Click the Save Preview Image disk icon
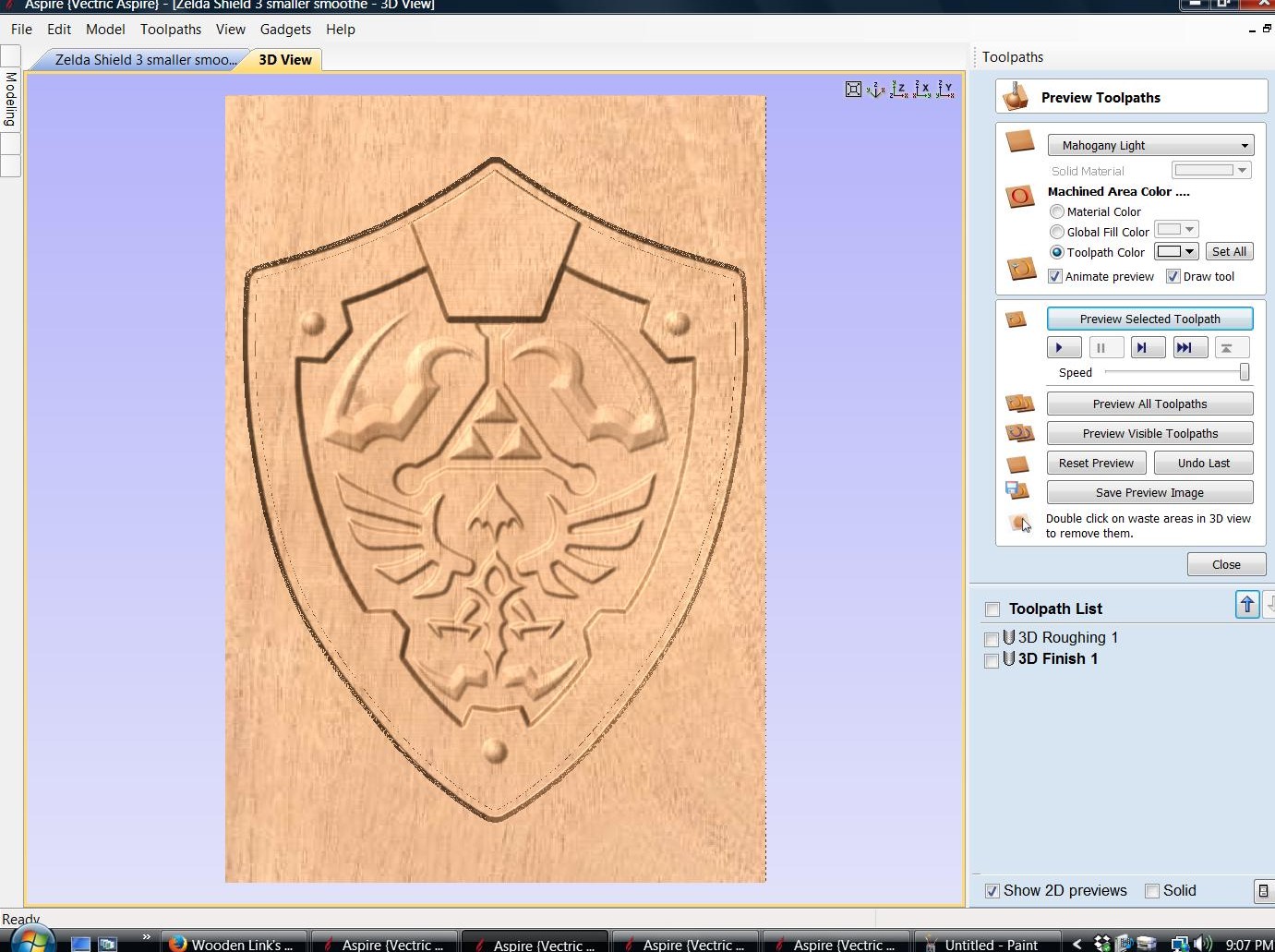Image resolution: width=1275 pixels, height=952 pixels. pos(1016,491)
